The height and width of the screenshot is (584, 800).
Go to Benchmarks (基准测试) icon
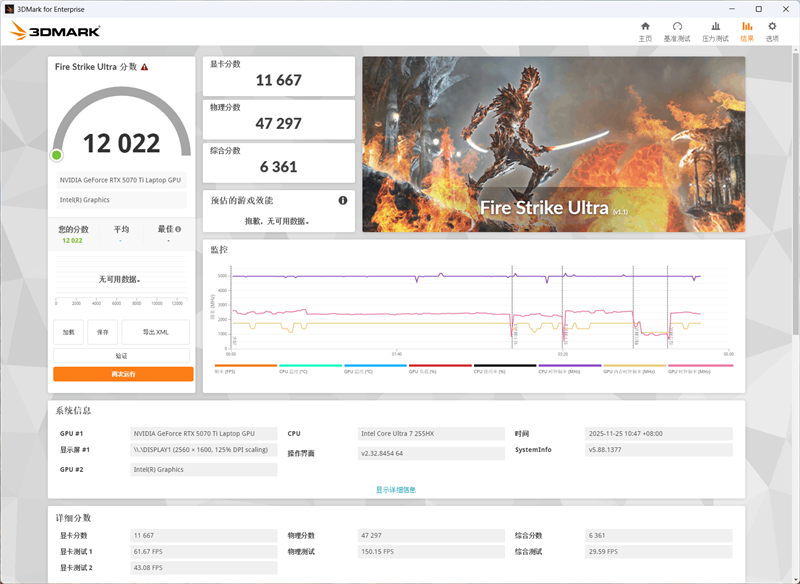(x=677, y=31)
